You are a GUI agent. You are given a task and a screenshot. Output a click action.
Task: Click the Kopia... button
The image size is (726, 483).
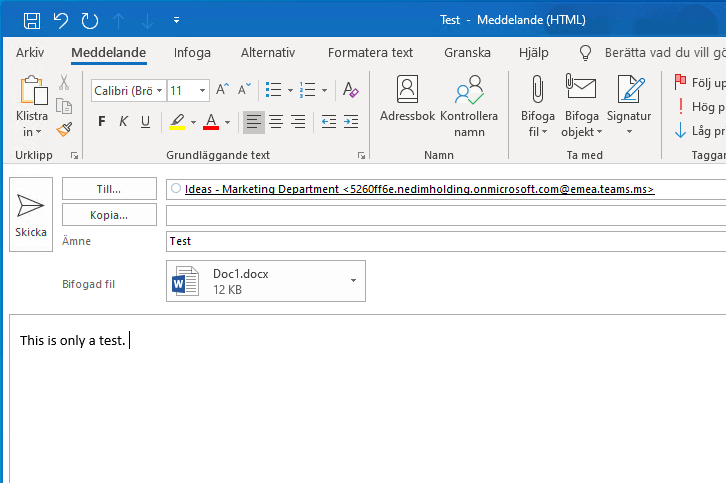[109, 215]
